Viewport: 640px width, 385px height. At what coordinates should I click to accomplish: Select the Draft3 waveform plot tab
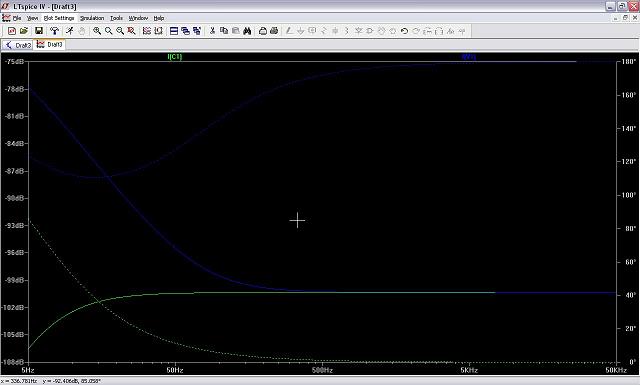(49, 45)
